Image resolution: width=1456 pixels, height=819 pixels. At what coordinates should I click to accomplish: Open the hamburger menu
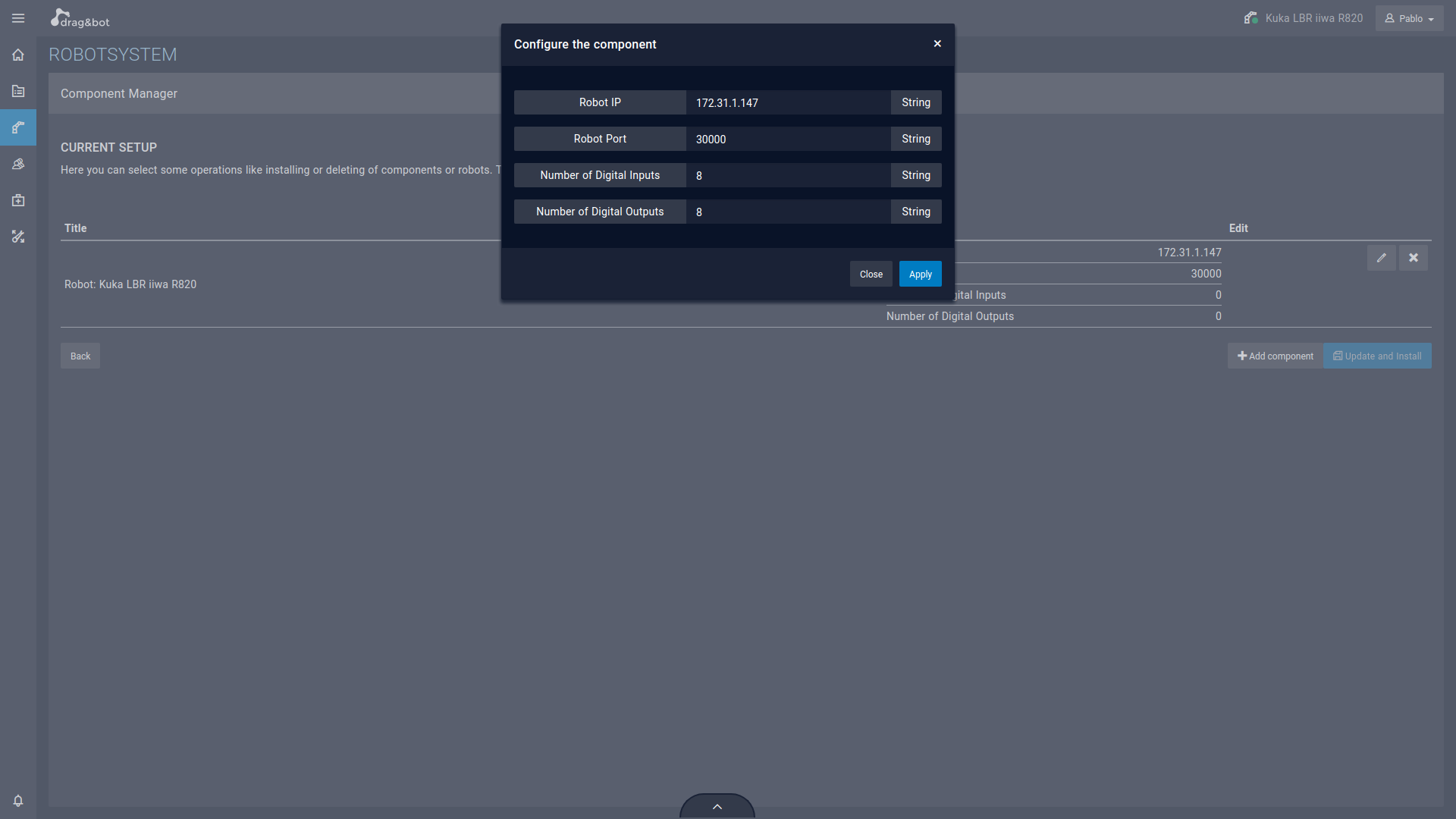click(x=18, y=18)
